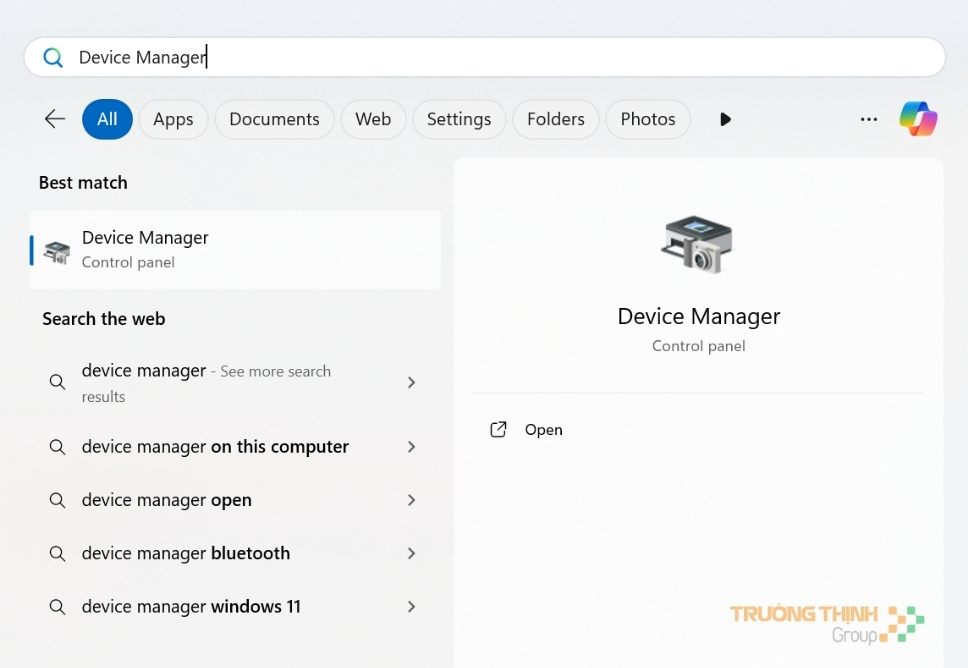Expand the 'device manager open' arrow
The height and width of the screenshot is (668, 968).
pyautogui.click(x=411, y=500)
